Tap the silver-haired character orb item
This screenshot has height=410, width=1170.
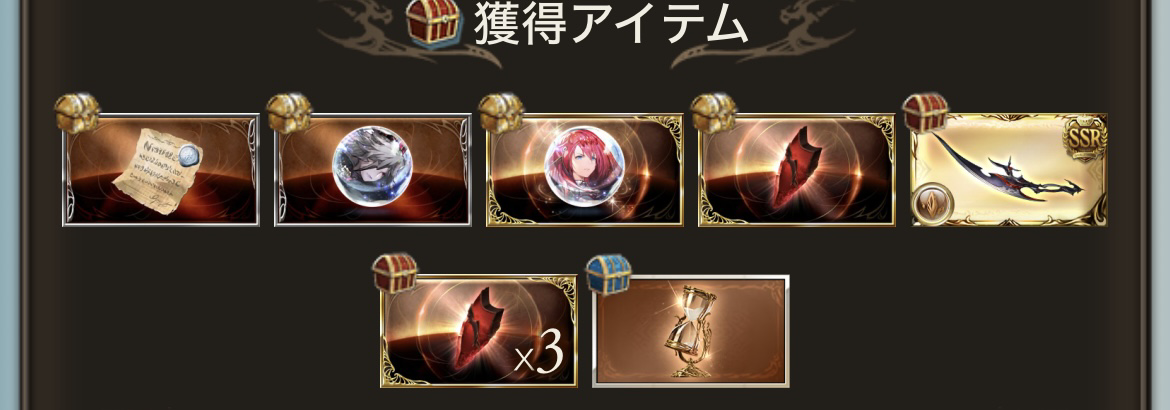[x=372, y=170]
